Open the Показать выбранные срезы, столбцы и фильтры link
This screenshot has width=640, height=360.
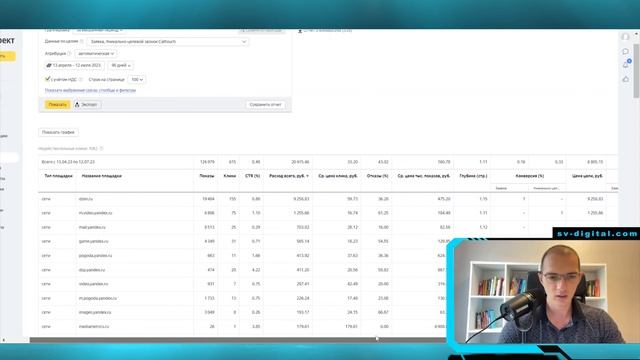point(90,90)
